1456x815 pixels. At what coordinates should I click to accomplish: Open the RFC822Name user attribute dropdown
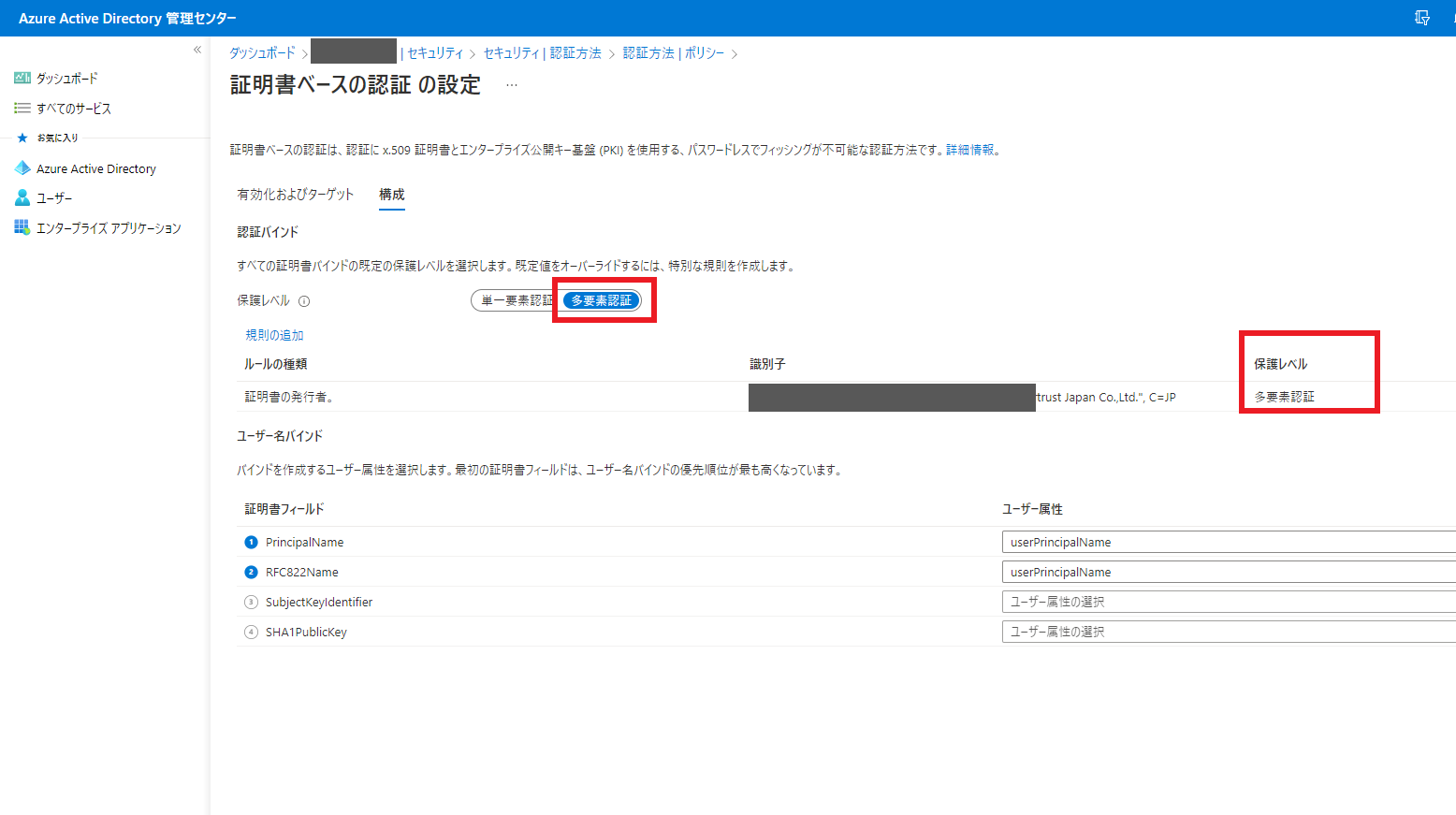[x=1229, y=572]
